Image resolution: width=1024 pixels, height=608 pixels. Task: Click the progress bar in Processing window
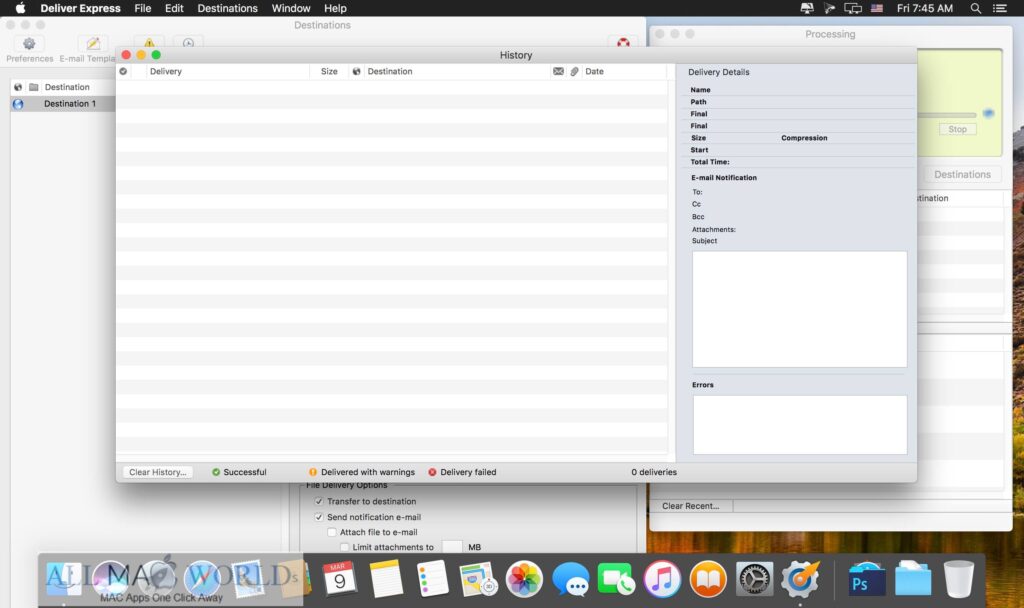point(947,115)
